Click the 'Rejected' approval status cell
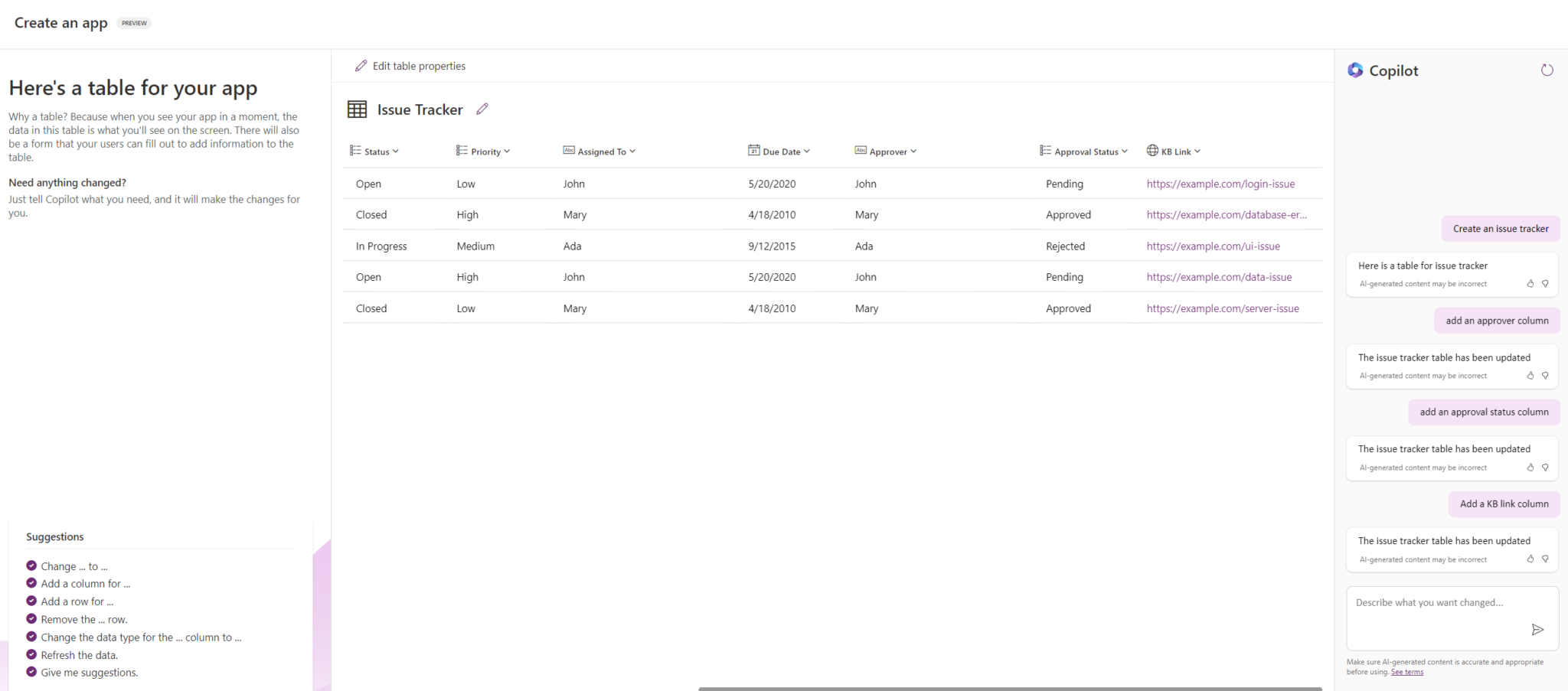The height and width of the screenshot is (691, 1568). coord(1065,246)
